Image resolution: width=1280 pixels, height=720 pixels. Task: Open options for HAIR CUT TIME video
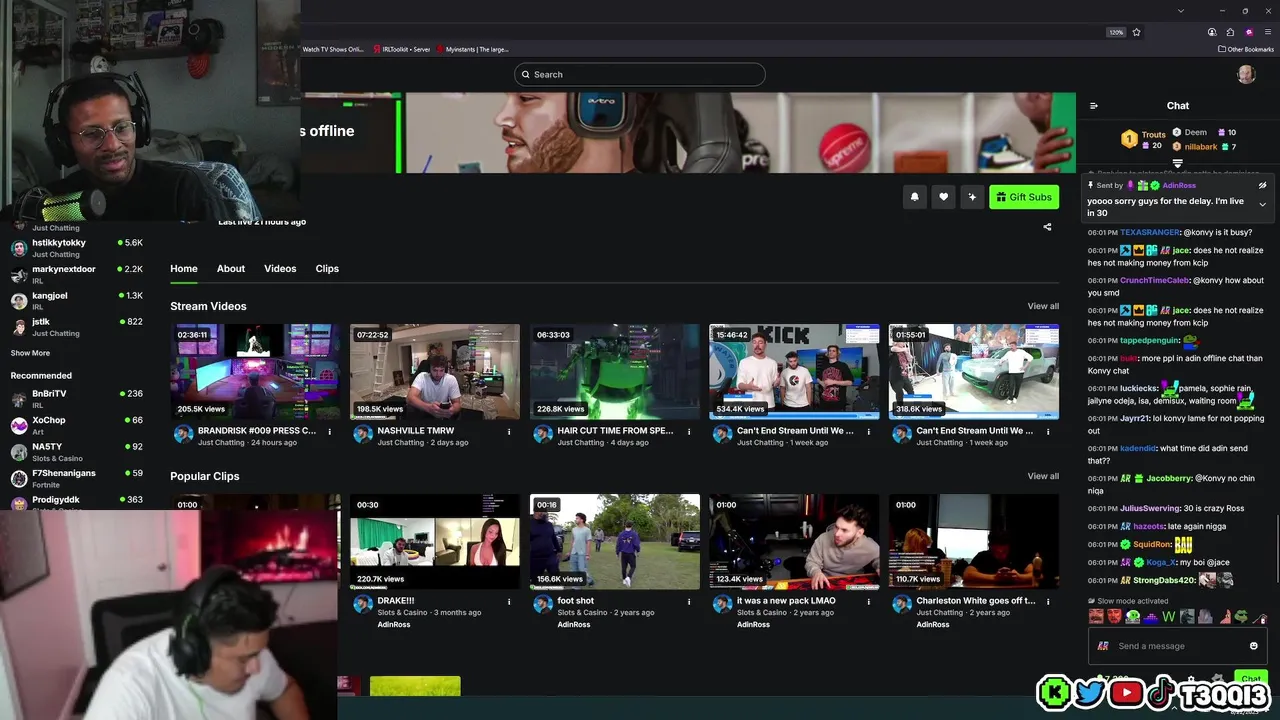[x=689, y=432]
